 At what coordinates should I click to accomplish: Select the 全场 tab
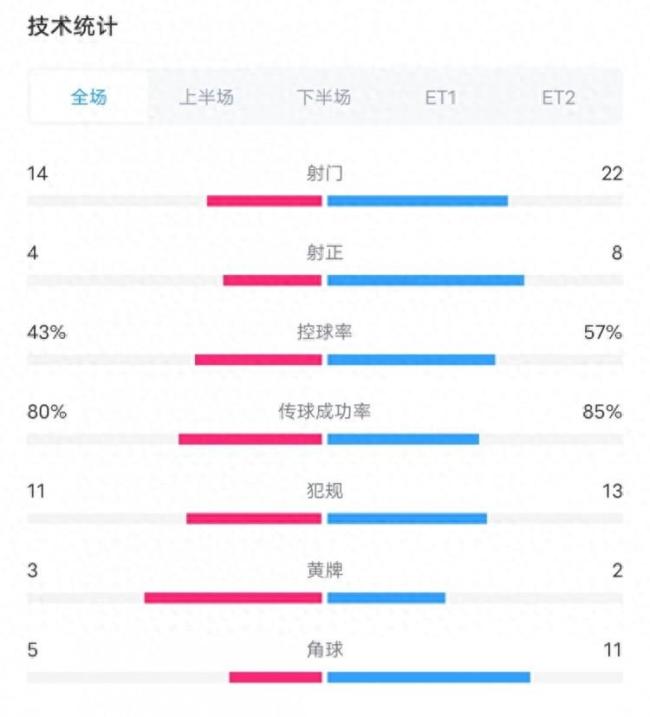click(88, 97)
